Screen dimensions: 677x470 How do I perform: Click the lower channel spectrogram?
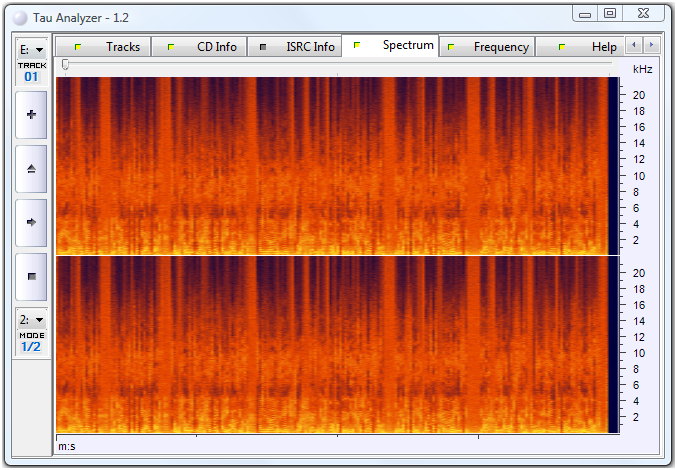pos(332,345)
